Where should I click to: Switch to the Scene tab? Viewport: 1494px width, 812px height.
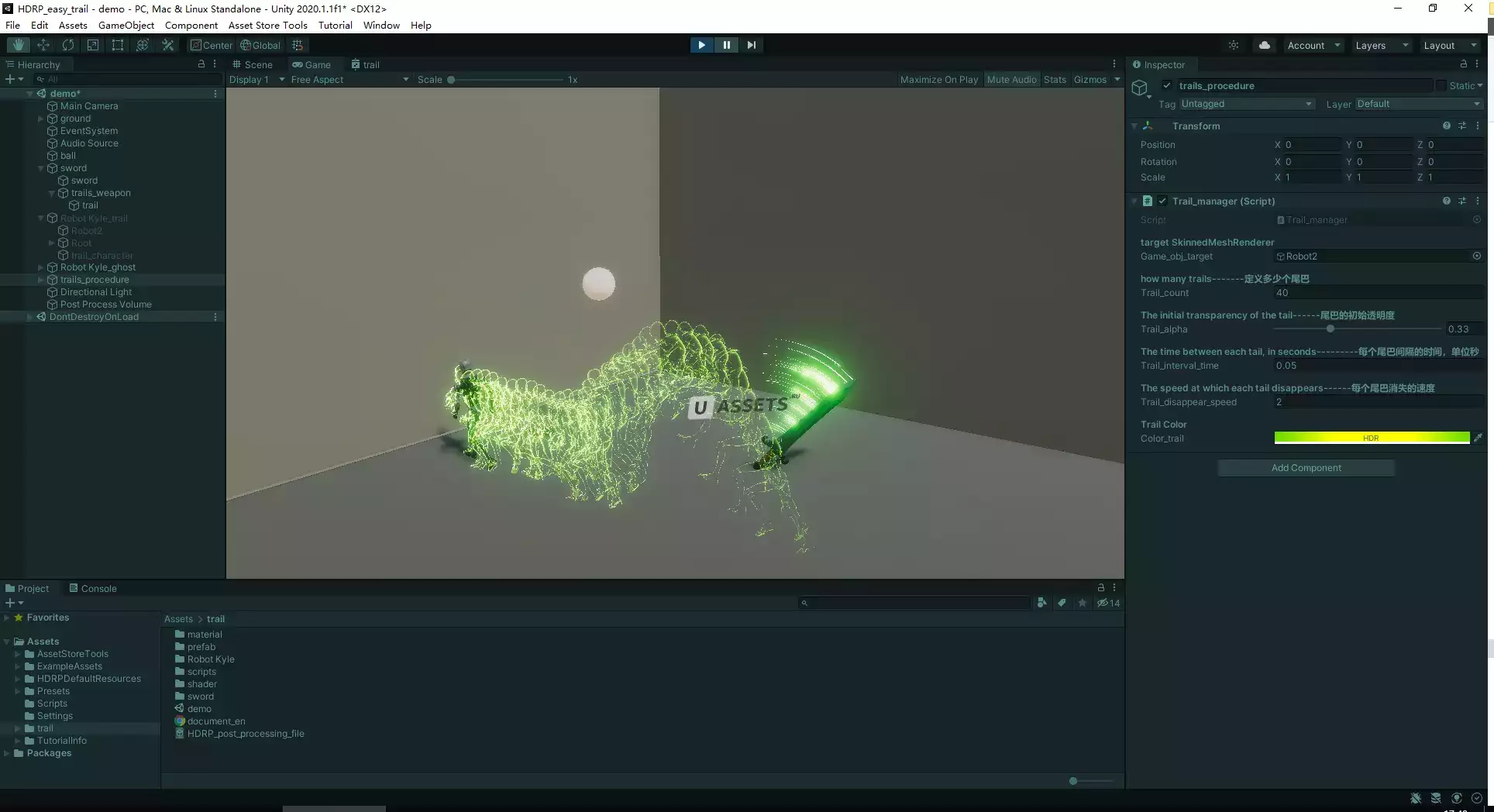point(253,64)
